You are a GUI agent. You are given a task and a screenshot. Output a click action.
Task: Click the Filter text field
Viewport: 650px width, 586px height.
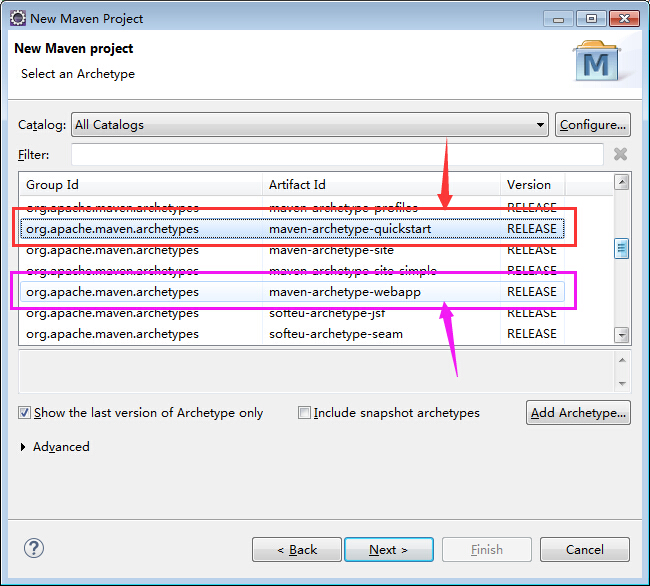(x=337, y=155)
